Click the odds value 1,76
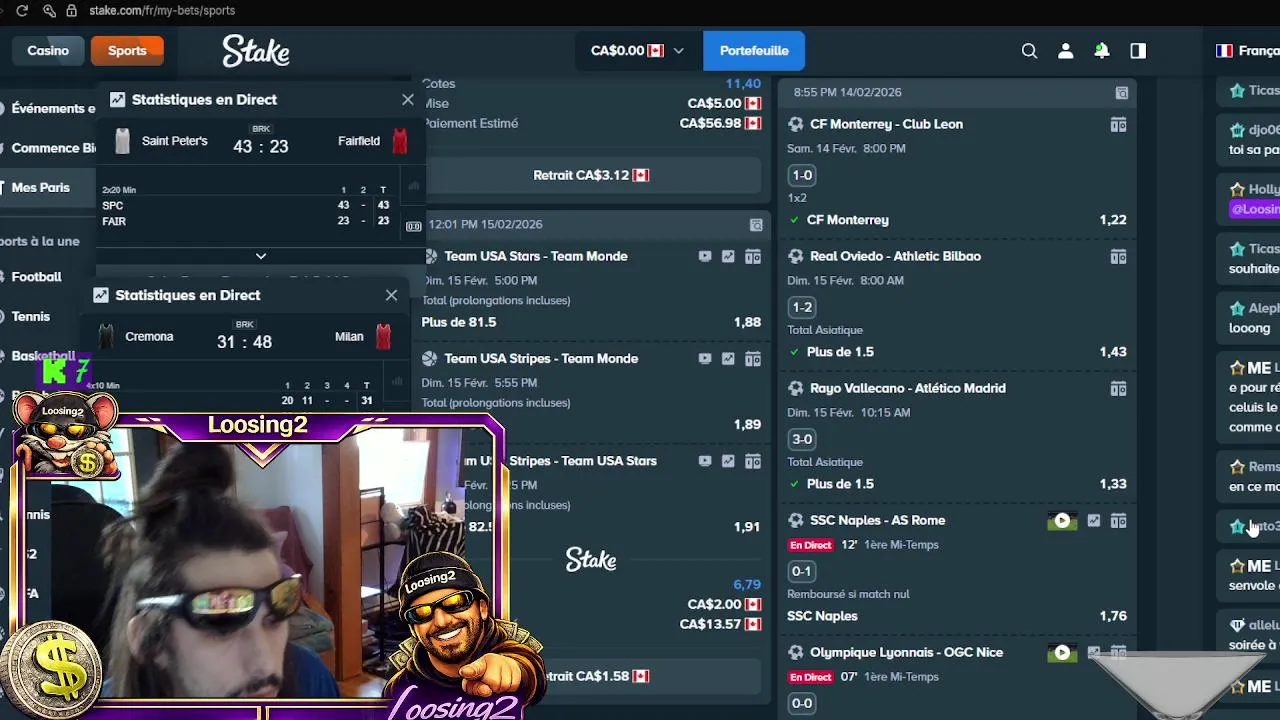This screenshot has width=1280, height=720. pyautogui.click(x=1113, y=616)
